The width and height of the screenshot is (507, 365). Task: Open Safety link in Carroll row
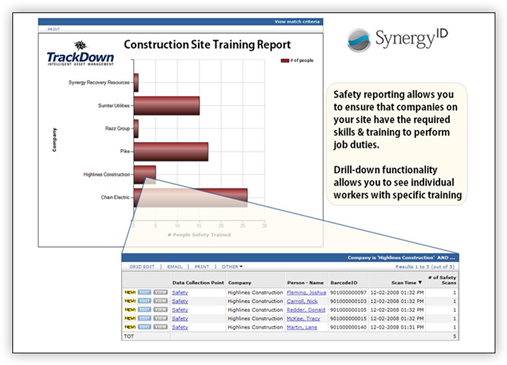[x=180, y=301]
